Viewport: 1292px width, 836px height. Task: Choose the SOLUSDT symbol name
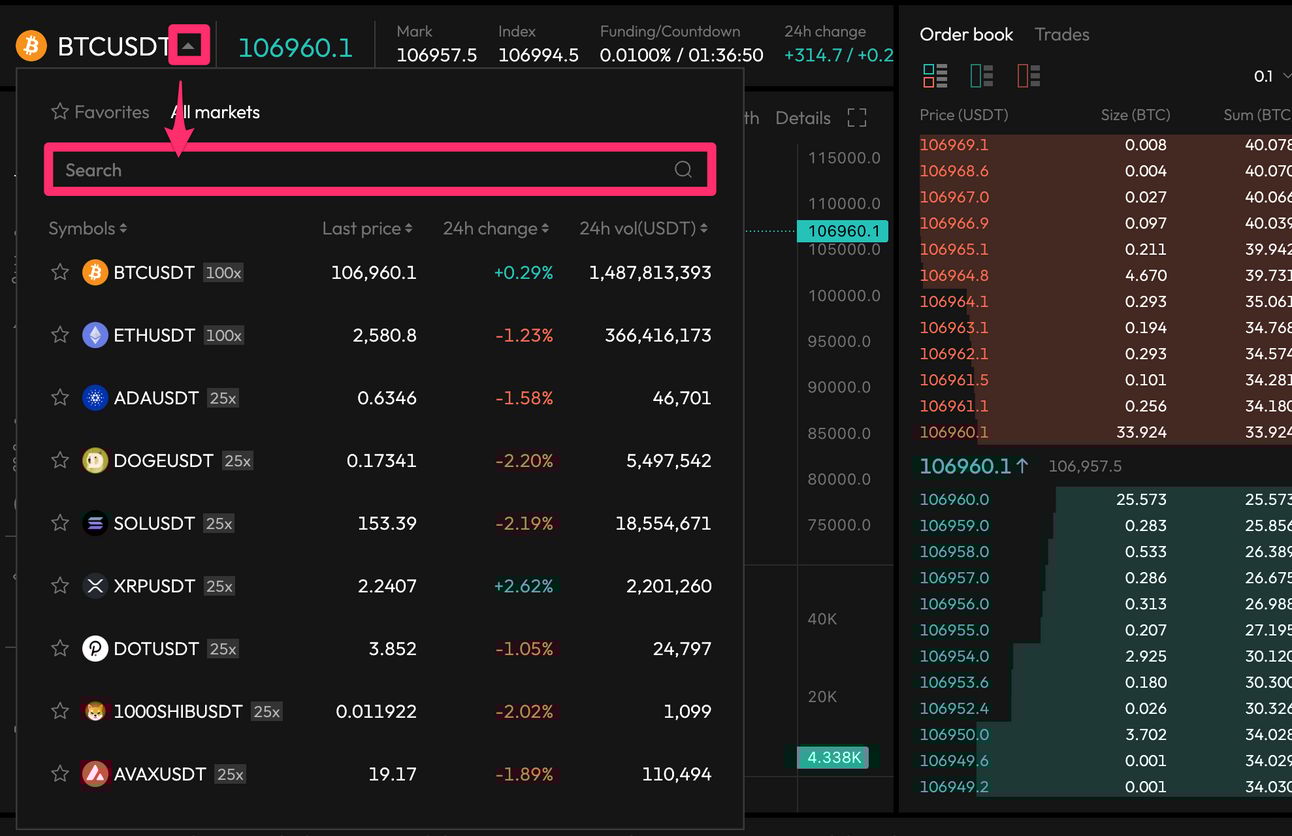tap(154, 523)
